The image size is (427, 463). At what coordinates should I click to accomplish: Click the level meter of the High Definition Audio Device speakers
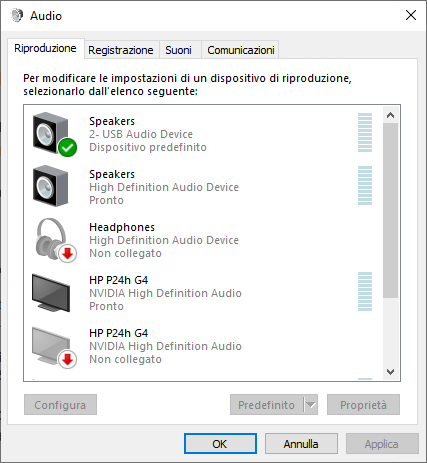coord(365,186)
